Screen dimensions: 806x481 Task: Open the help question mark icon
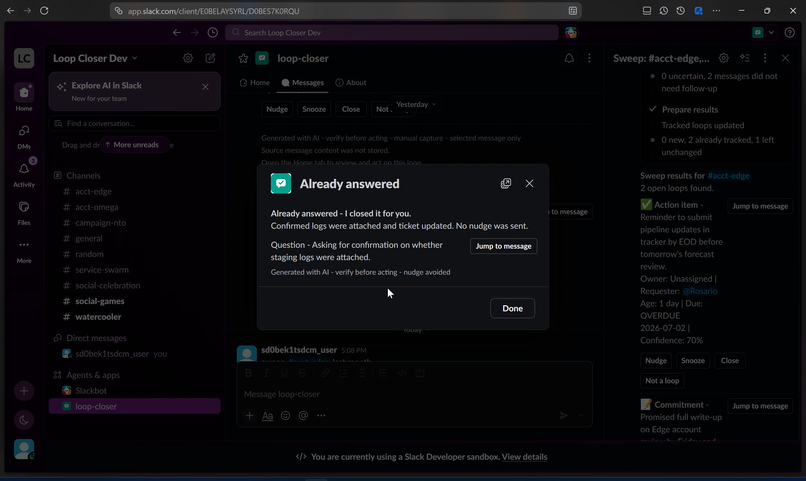[790, 32]
